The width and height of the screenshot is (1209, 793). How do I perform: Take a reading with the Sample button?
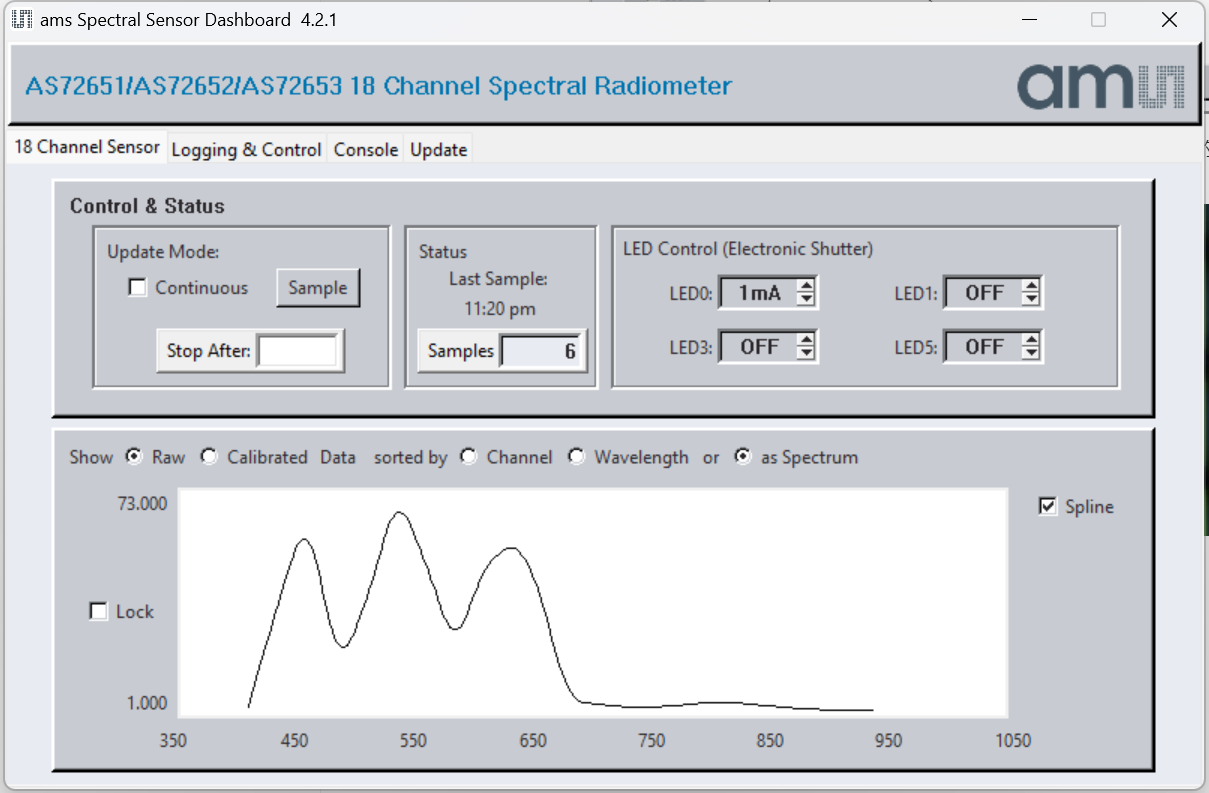click(318, 288)
